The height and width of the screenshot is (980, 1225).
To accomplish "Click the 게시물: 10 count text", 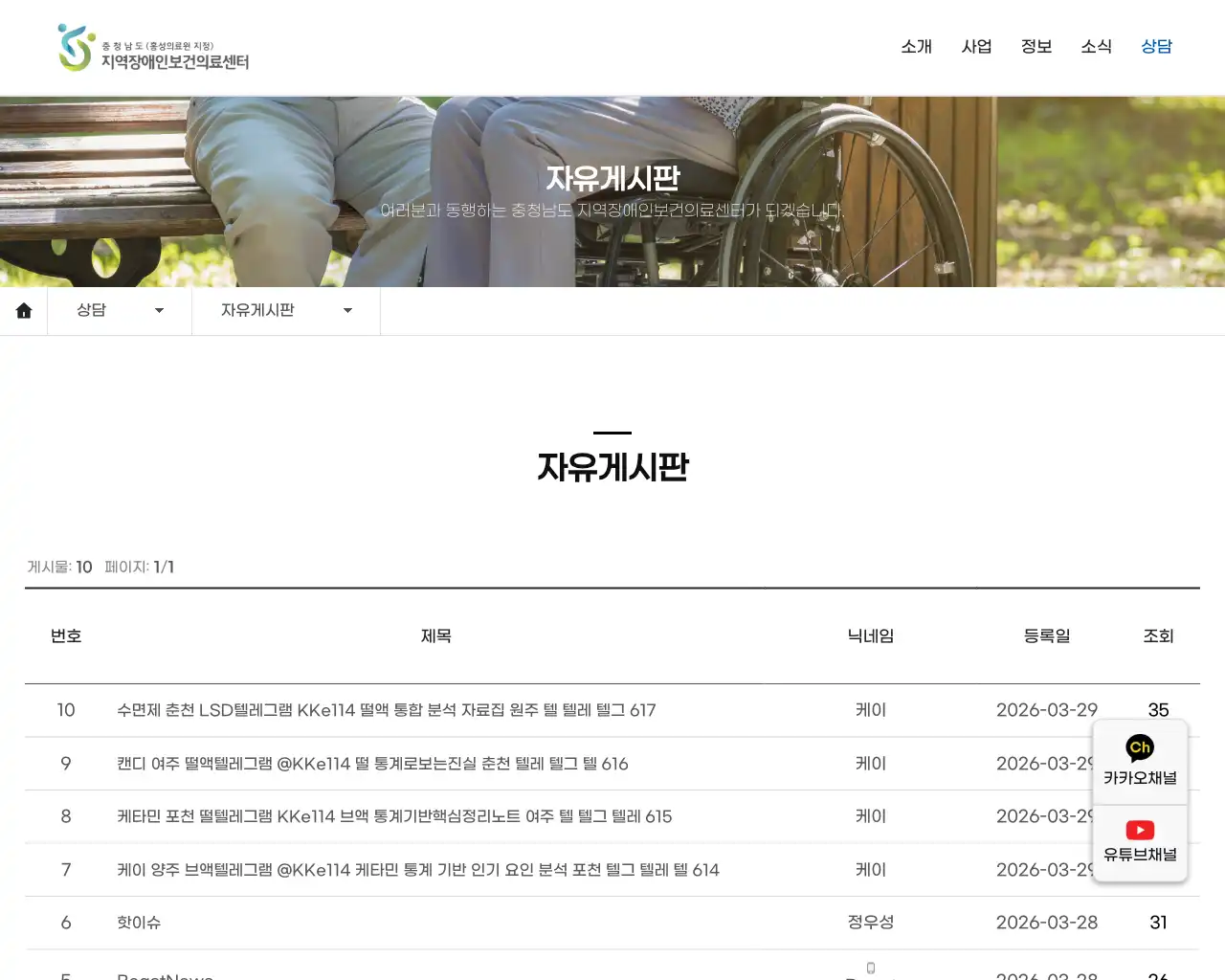I will click(x=59, y=567).
